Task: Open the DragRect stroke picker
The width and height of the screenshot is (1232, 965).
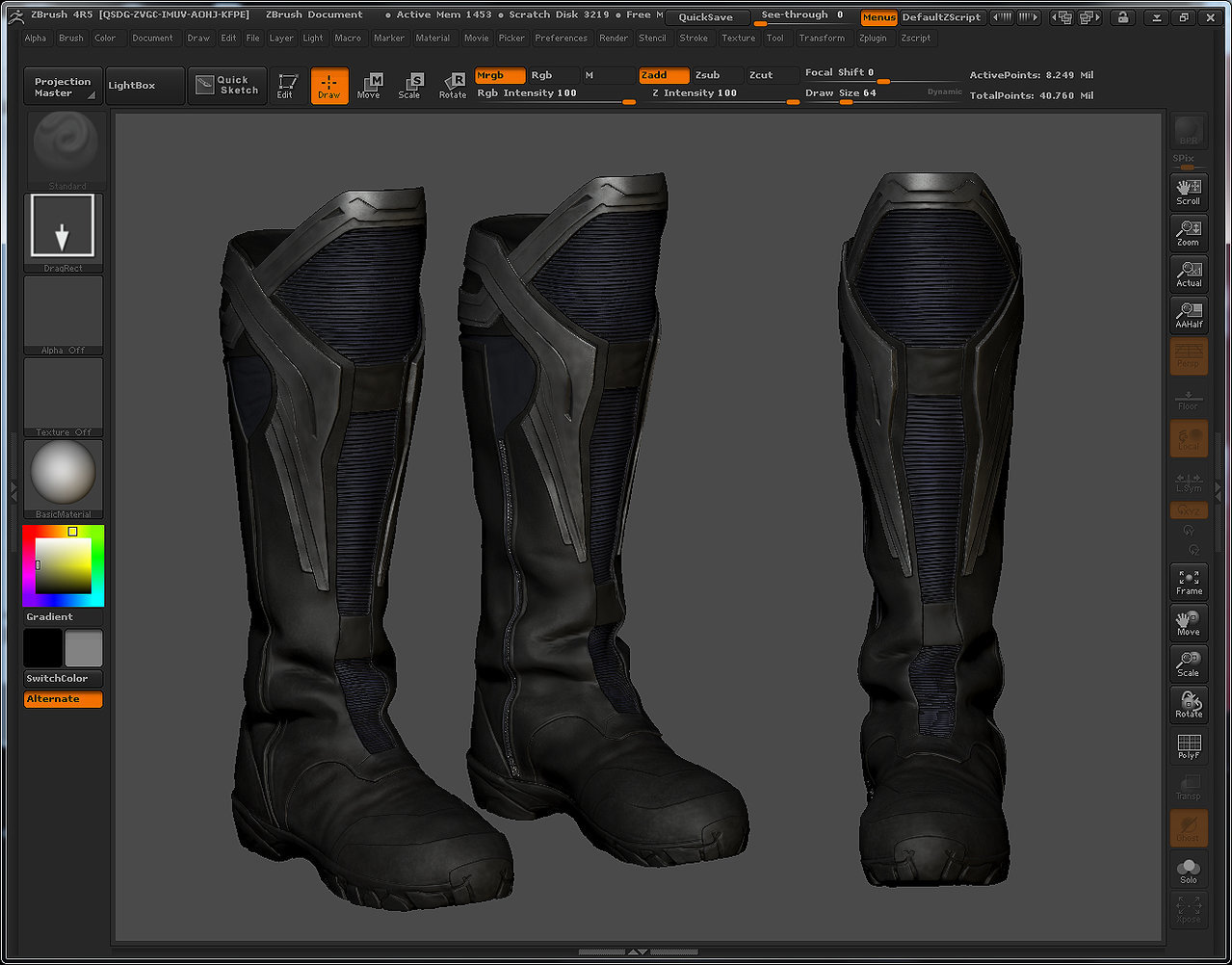Action: [64, 232]
